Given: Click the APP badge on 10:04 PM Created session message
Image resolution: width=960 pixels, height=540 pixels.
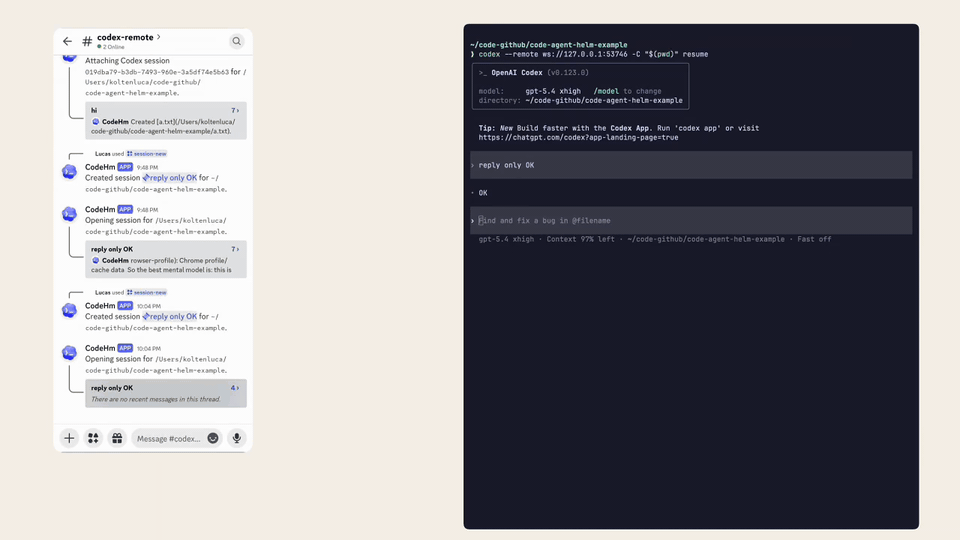Looking at the screenshot, I should [125, 306].
